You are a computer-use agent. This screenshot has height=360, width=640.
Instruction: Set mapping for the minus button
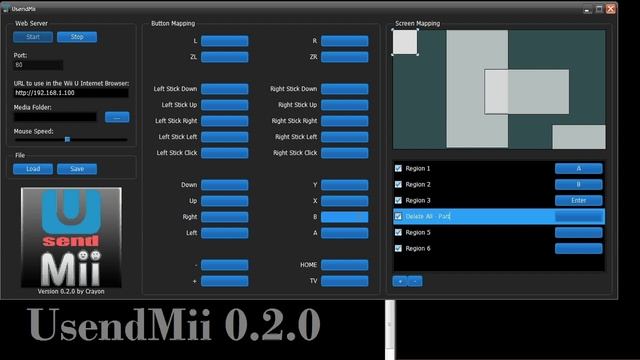coord(224,265)
